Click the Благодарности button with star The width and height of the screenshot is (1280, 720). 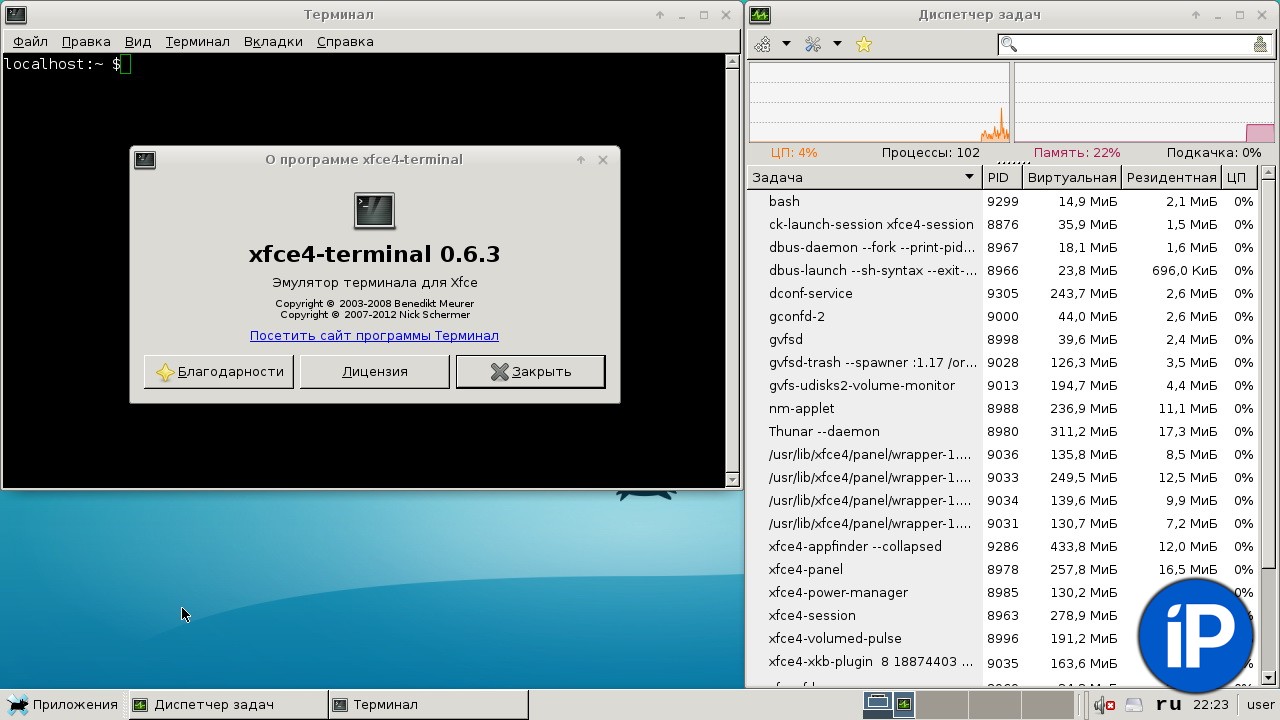coord(219,371)
